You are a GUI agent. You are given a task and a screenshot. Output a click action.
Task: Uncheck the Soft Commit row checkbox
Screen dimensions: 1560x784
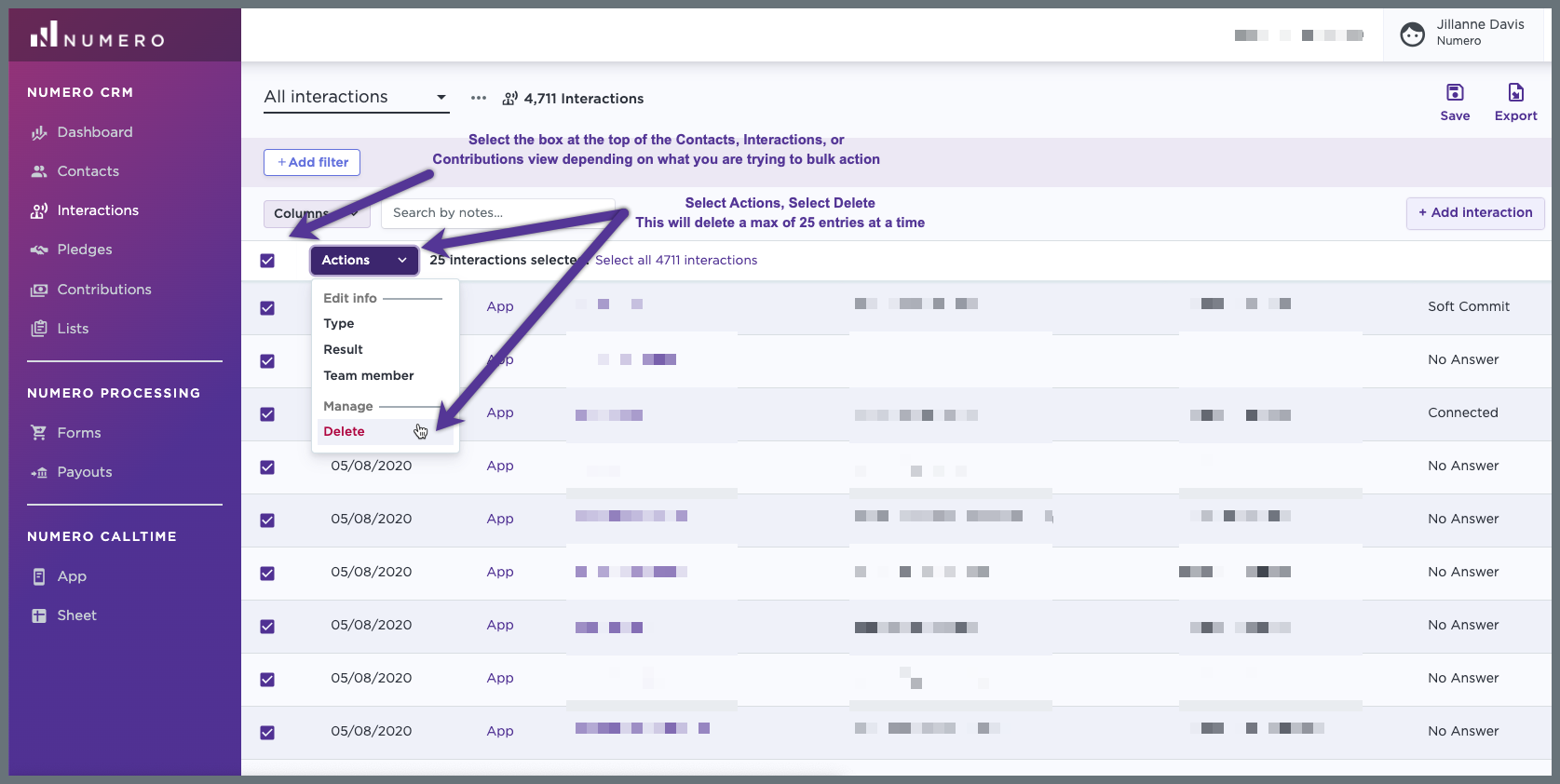click(267, 308)
